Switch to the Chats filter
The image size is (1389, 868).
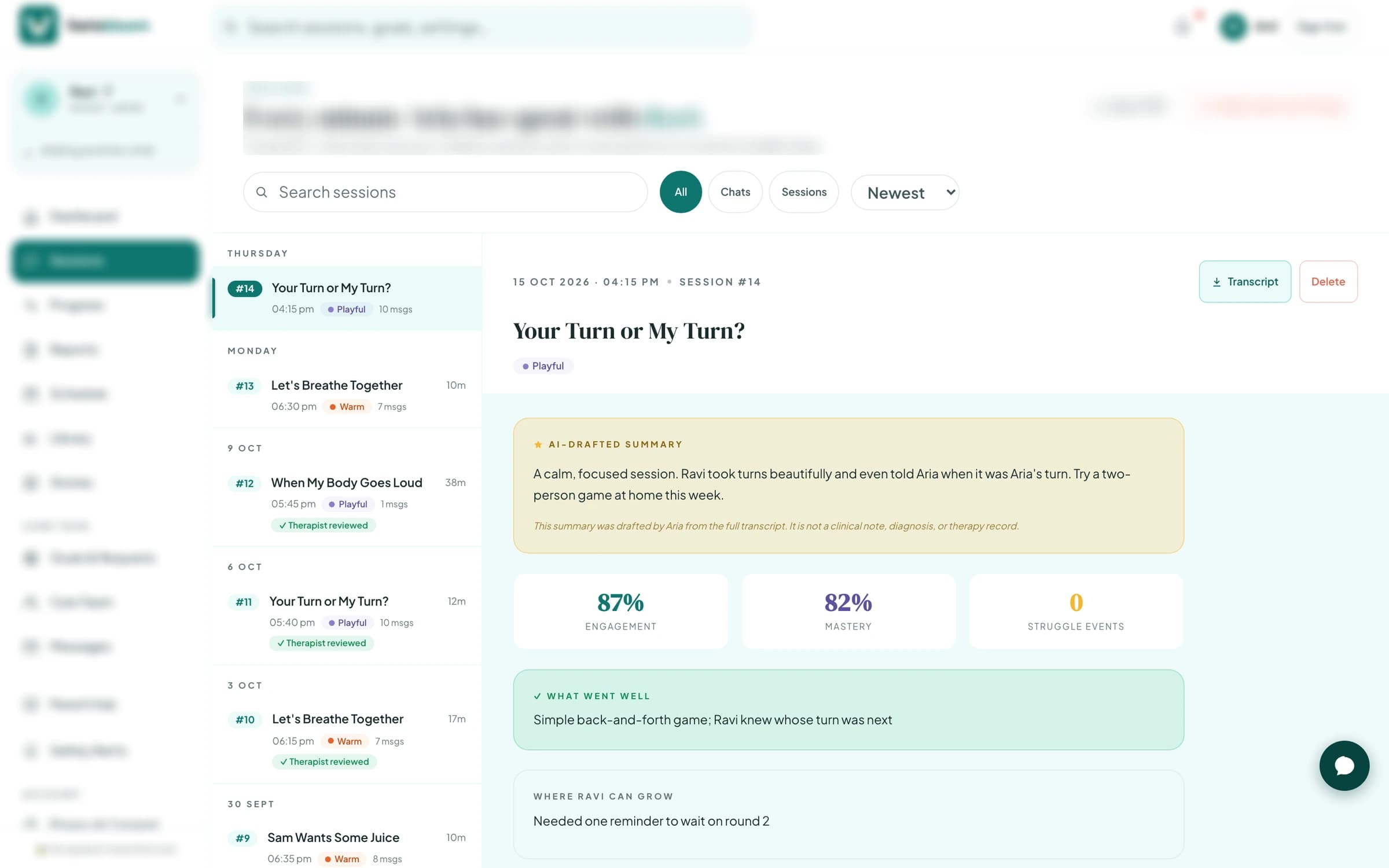[735, 192]
